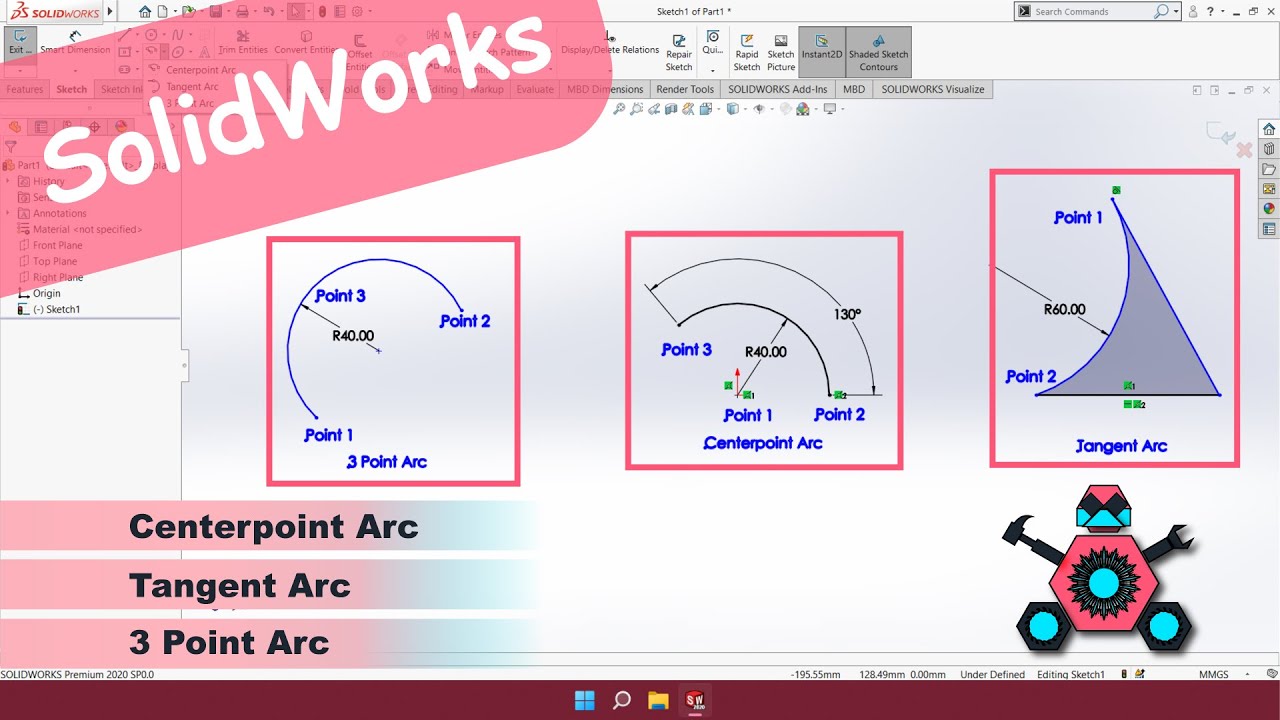Click the Zoom to Fit icon
Viewport: 1280px width, 720px height.
tap(620, 109)
